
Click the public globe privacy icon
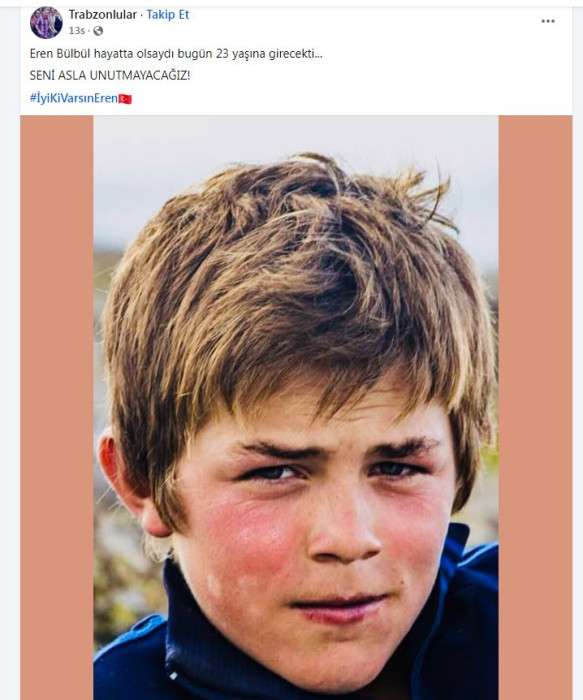click(x=98, y=31)
